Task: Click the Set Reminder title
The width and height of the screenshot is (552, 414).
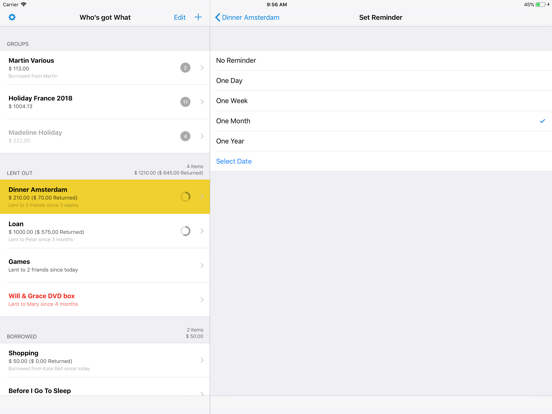Action: (381, 17)
